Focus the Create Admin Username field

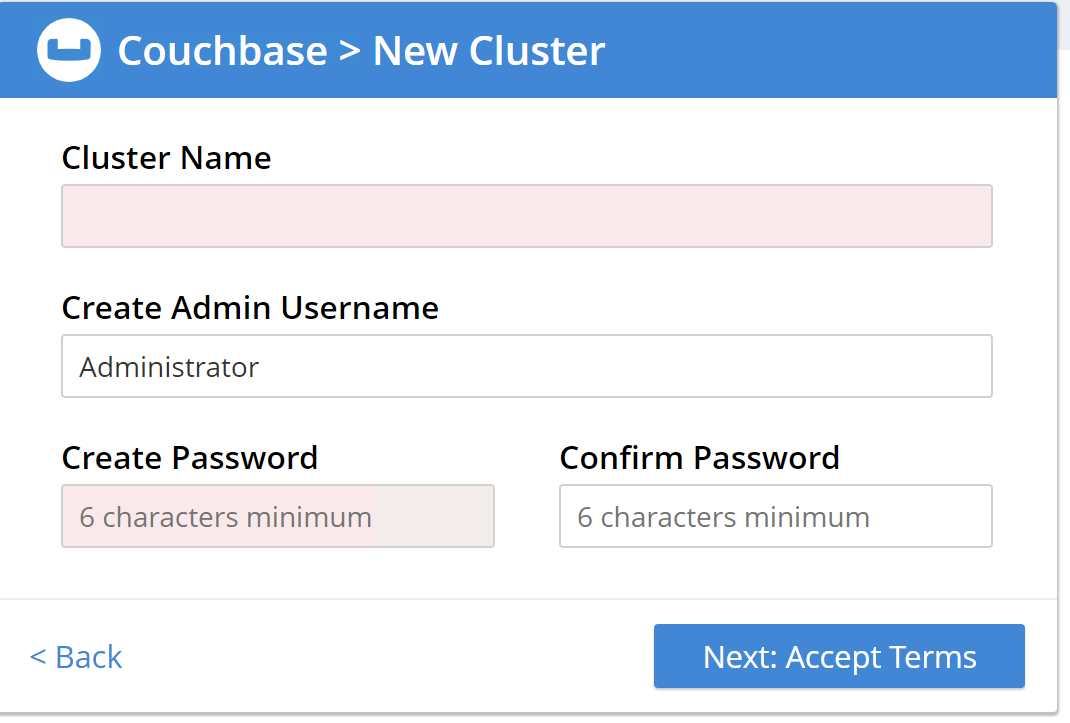pyautogui.click(x=526, y=366)
